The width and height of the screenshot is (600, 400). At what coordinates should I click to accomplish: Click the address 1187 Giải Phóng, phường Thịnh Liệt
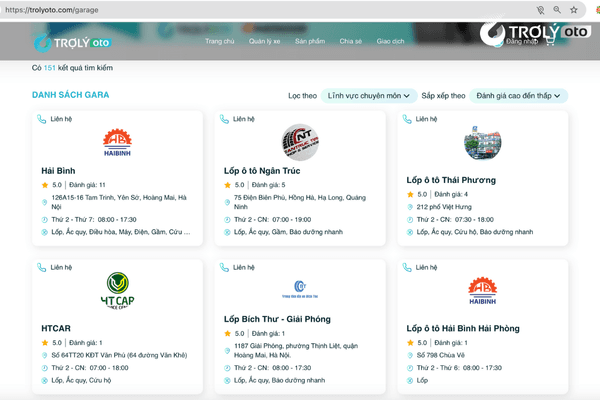point(296,351)
